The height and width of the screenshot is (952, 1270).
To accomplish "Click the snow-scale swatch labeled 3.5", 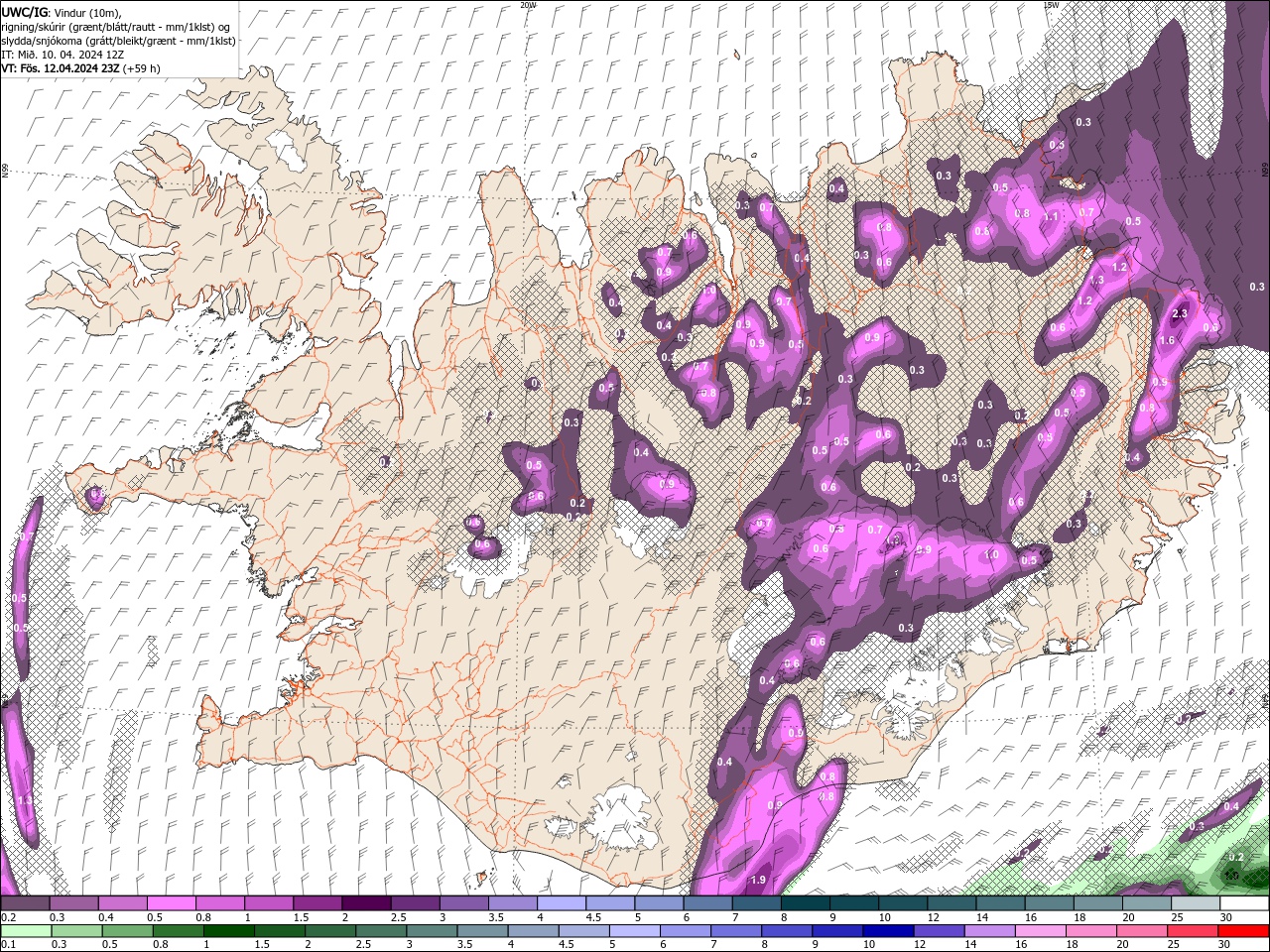I will (512, 903).
